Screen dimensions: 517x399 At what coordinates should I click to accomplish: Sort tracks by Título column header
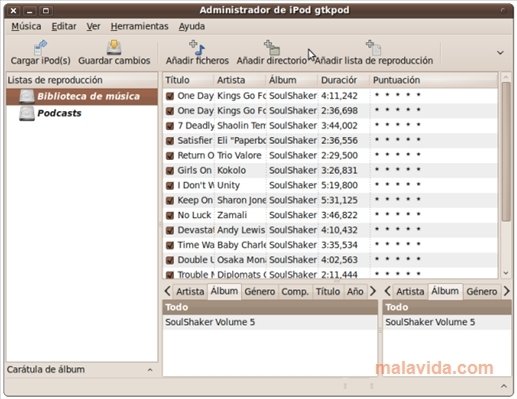tap(188, 80)
